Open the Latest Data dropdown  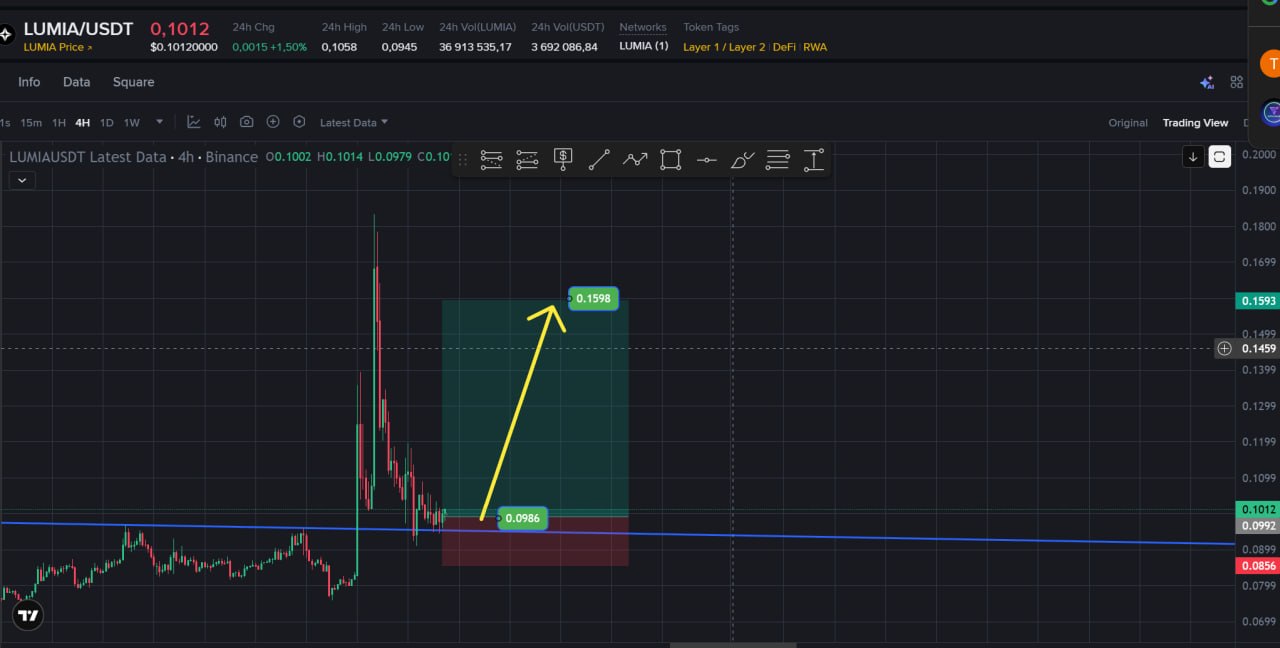[x=354, y=122]
